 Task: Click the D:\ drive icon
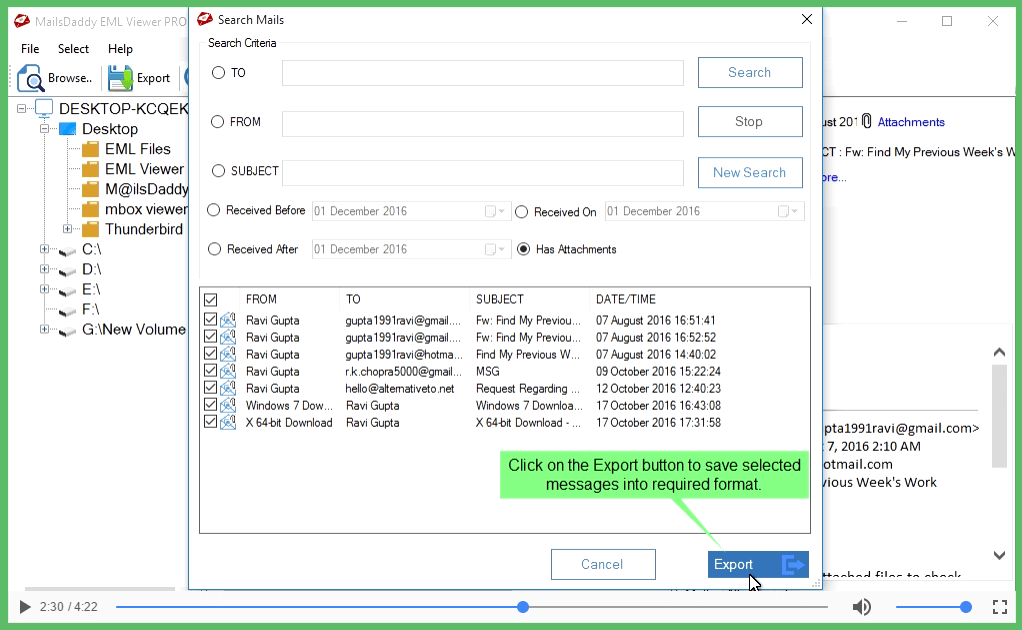click(x=67, y=272)
